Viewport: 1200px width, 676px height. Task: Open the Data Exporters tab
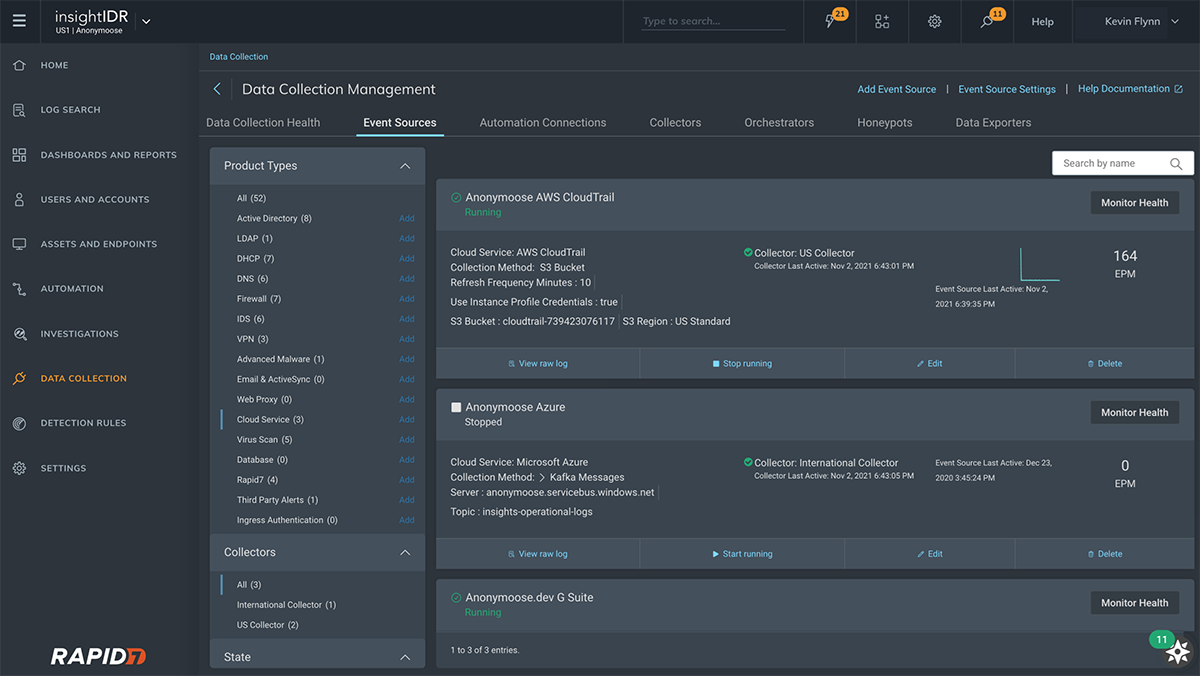993,123
